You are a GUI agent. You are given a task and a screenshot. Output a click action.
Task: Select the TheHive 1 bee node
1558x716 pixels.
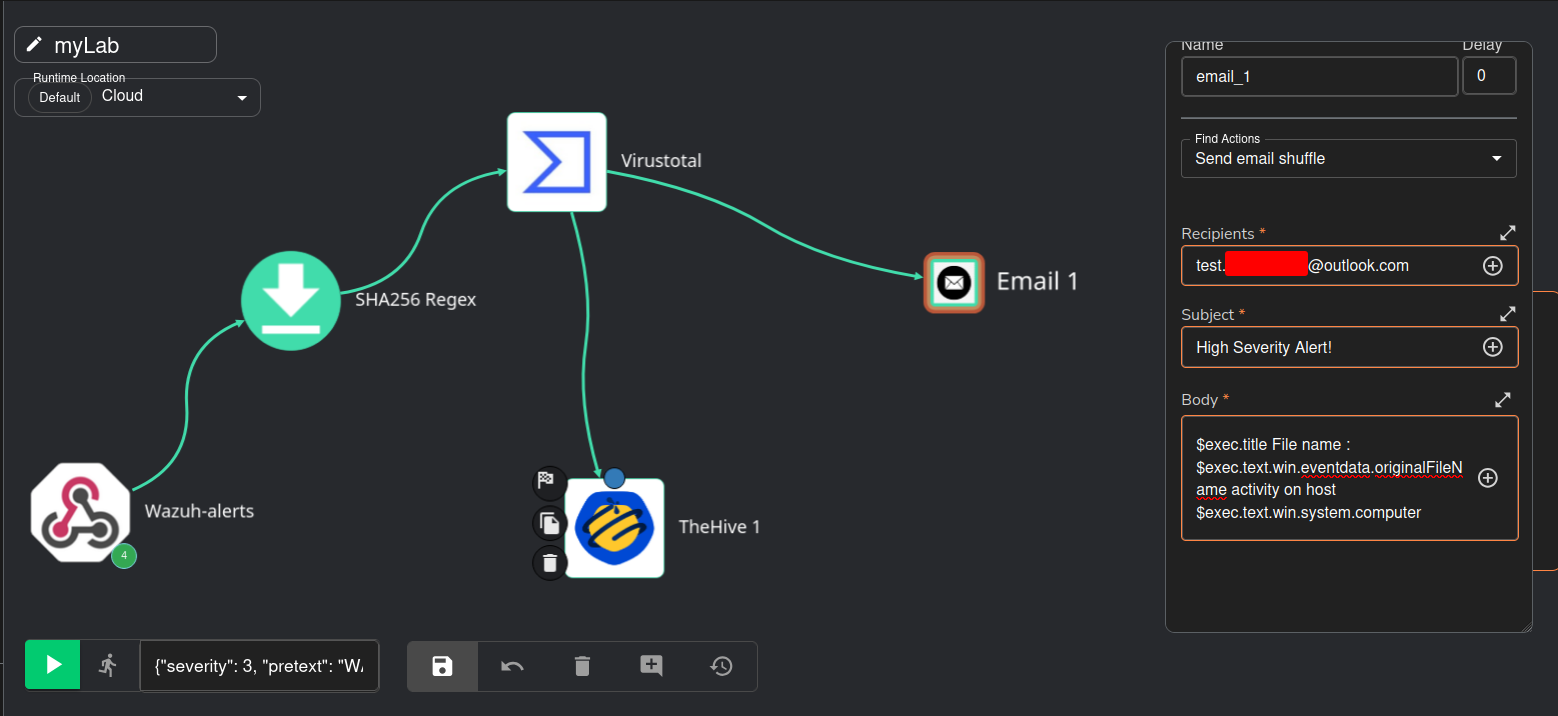[614, 528]
